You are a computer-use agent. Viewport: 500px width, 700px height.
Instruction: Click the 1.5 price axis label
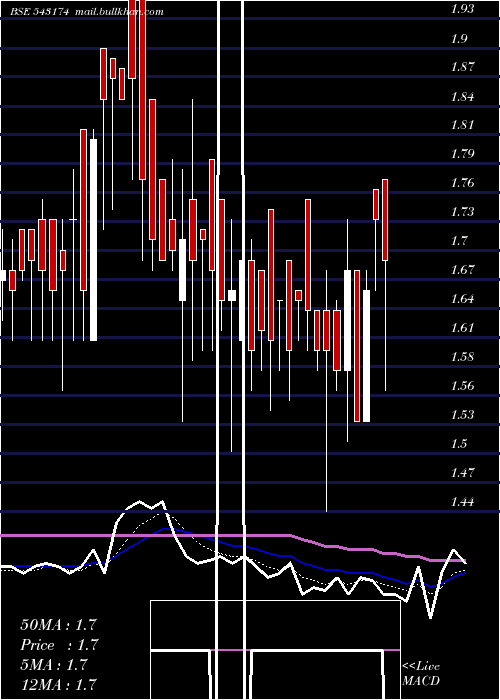459,444
